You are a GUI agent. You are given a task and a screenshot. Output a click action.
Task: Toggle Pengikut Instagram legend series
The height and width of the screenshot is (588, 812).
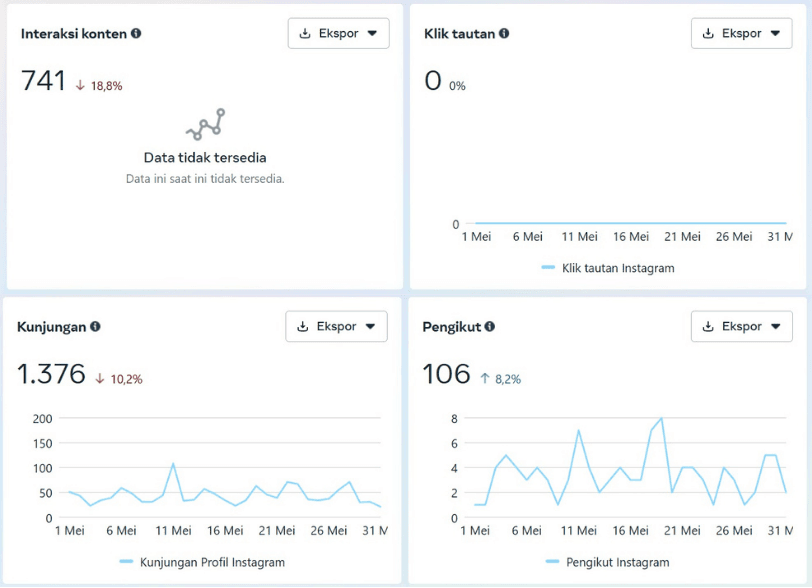(607, 562)
